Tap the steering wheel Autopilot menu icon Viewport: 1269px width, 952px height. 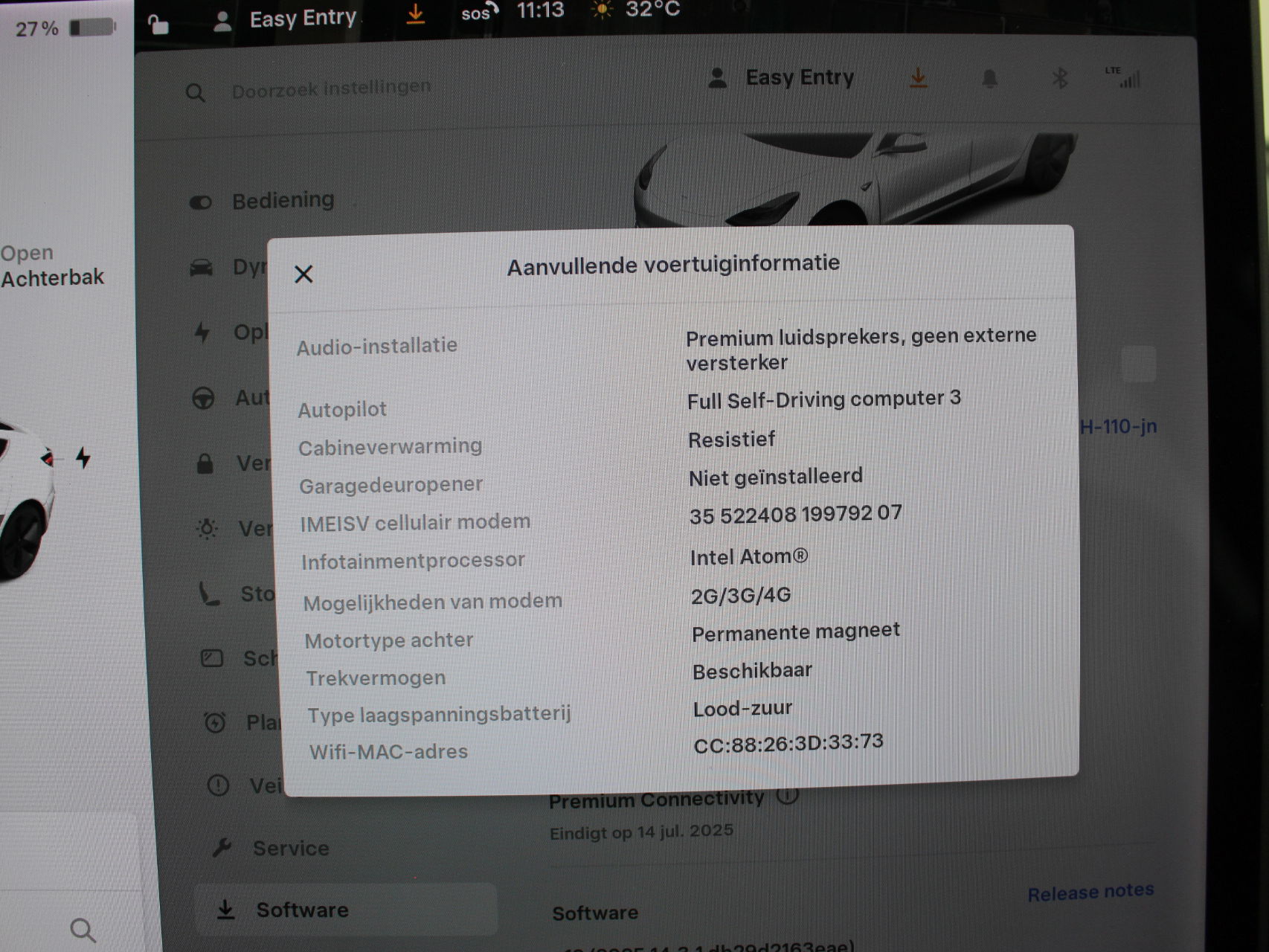click(x=203, y=399)
